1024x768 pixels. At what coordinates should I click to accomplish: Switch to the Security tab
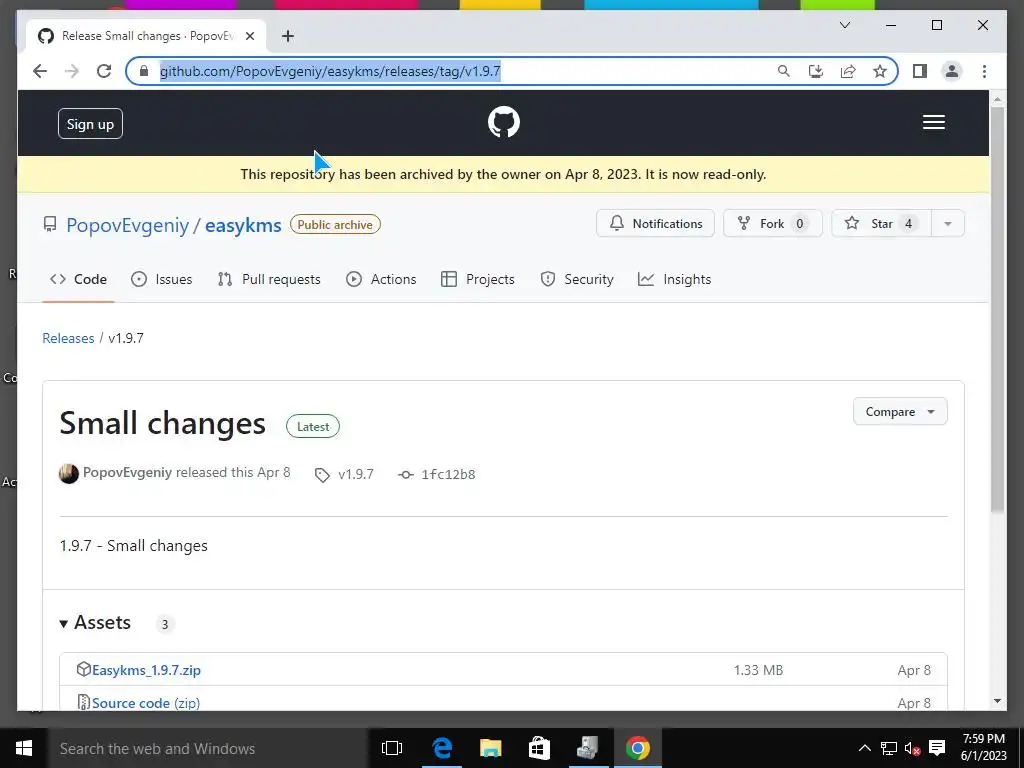577,280
